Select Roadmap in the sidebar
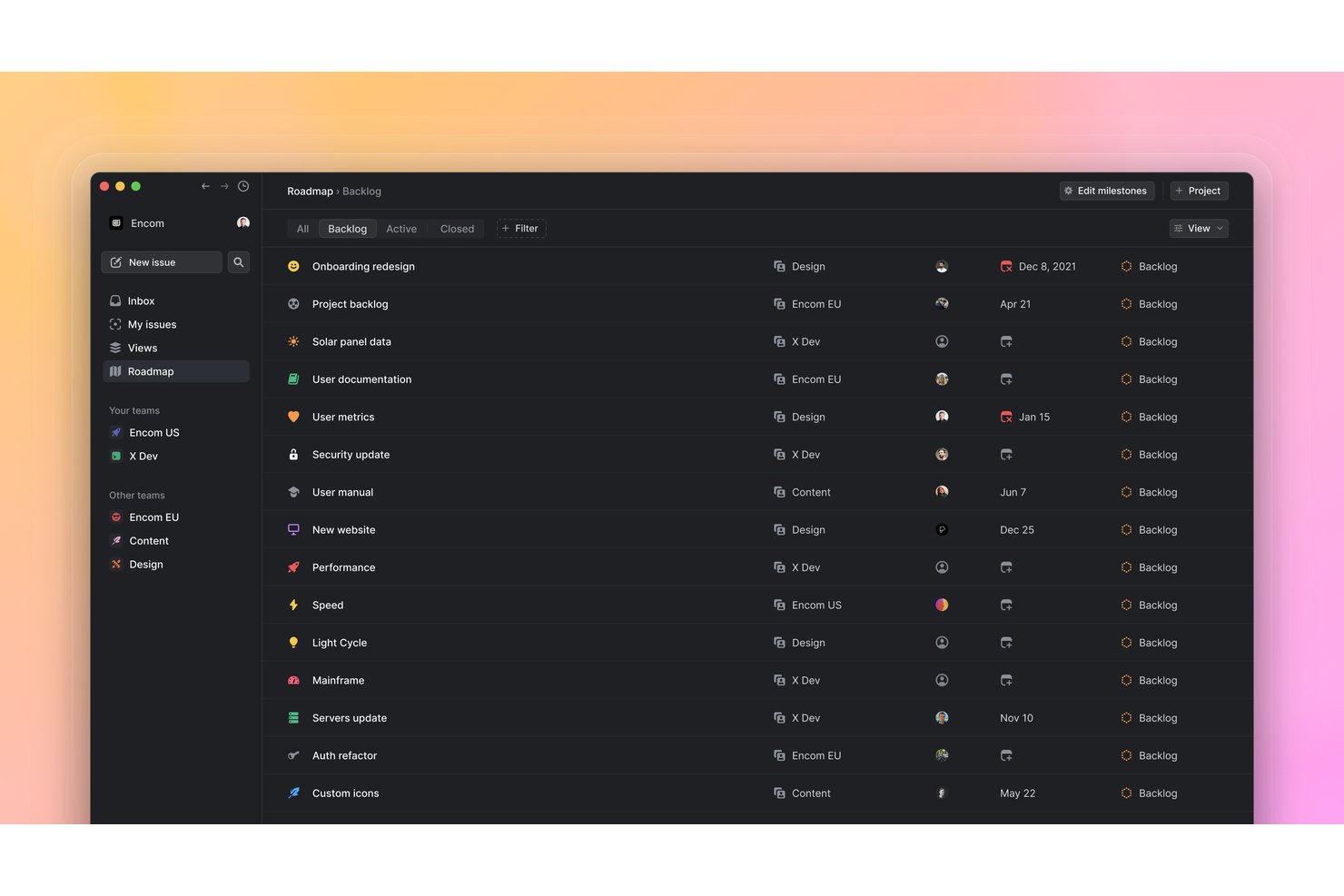This screenshot has height=896, width=1344. (x=175, y=371)
